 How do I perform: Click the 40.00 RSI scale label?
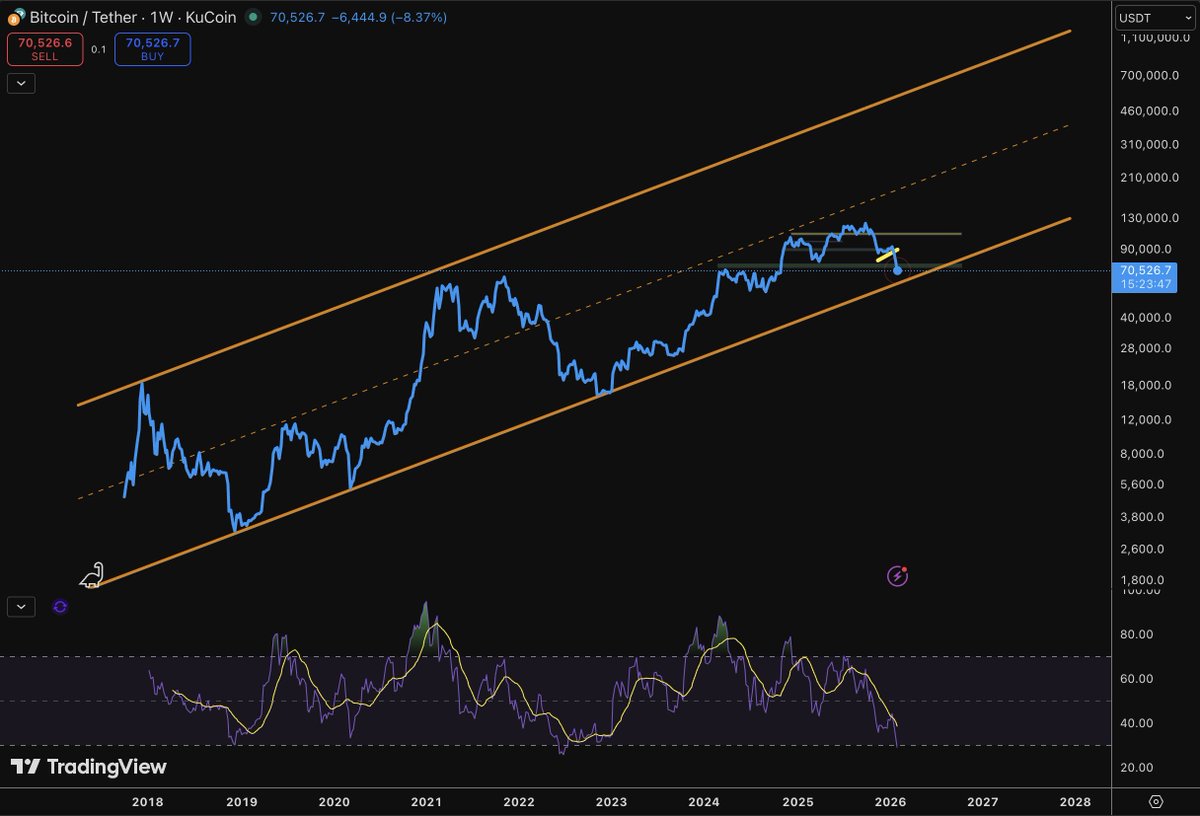[x=1139, y=723]
